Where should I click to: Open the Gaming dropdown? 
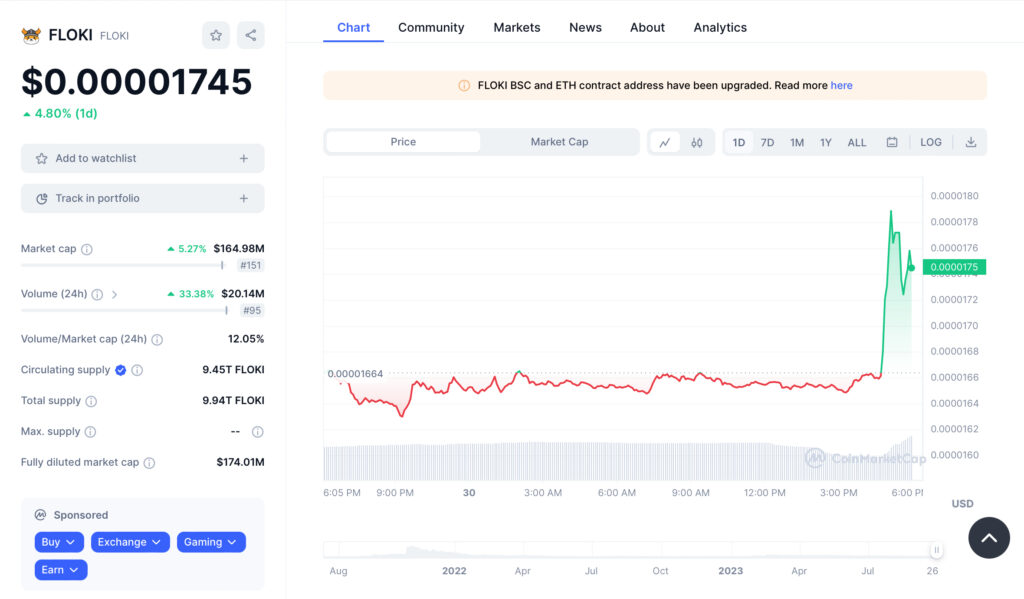(211, 541)
